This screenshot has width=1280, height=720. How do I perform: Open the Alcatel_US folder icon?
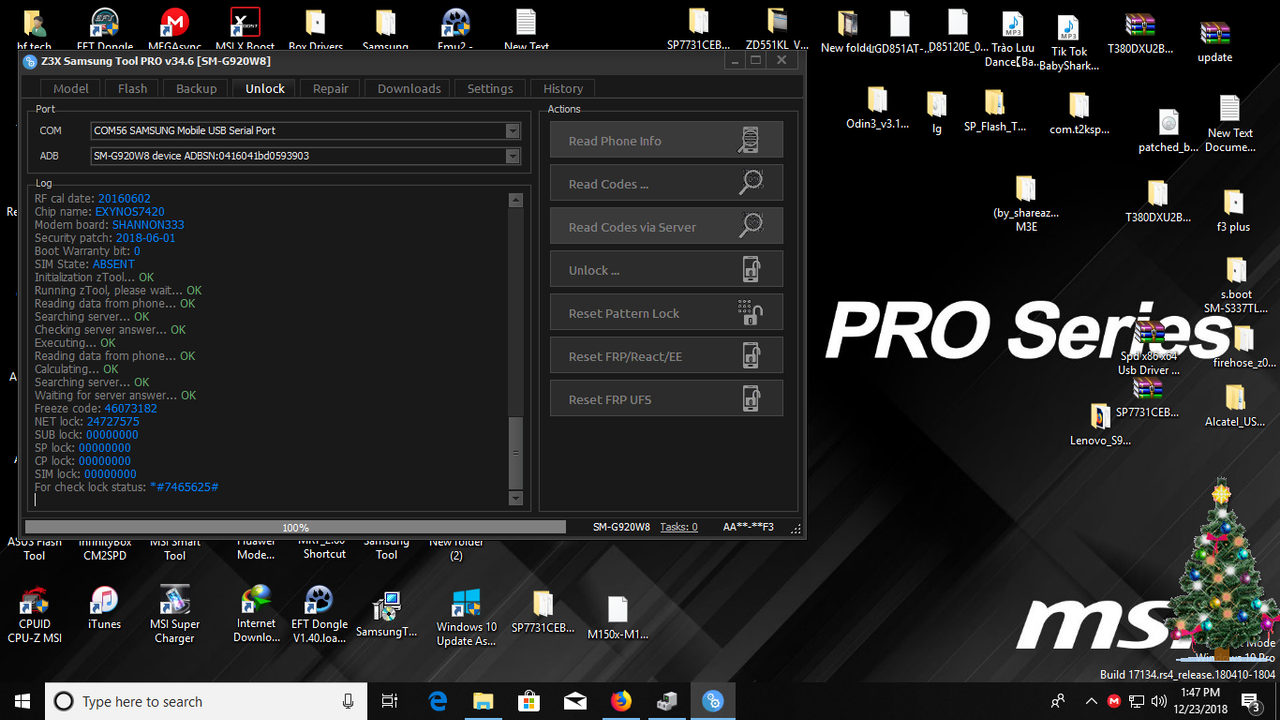coord(1235,405)
